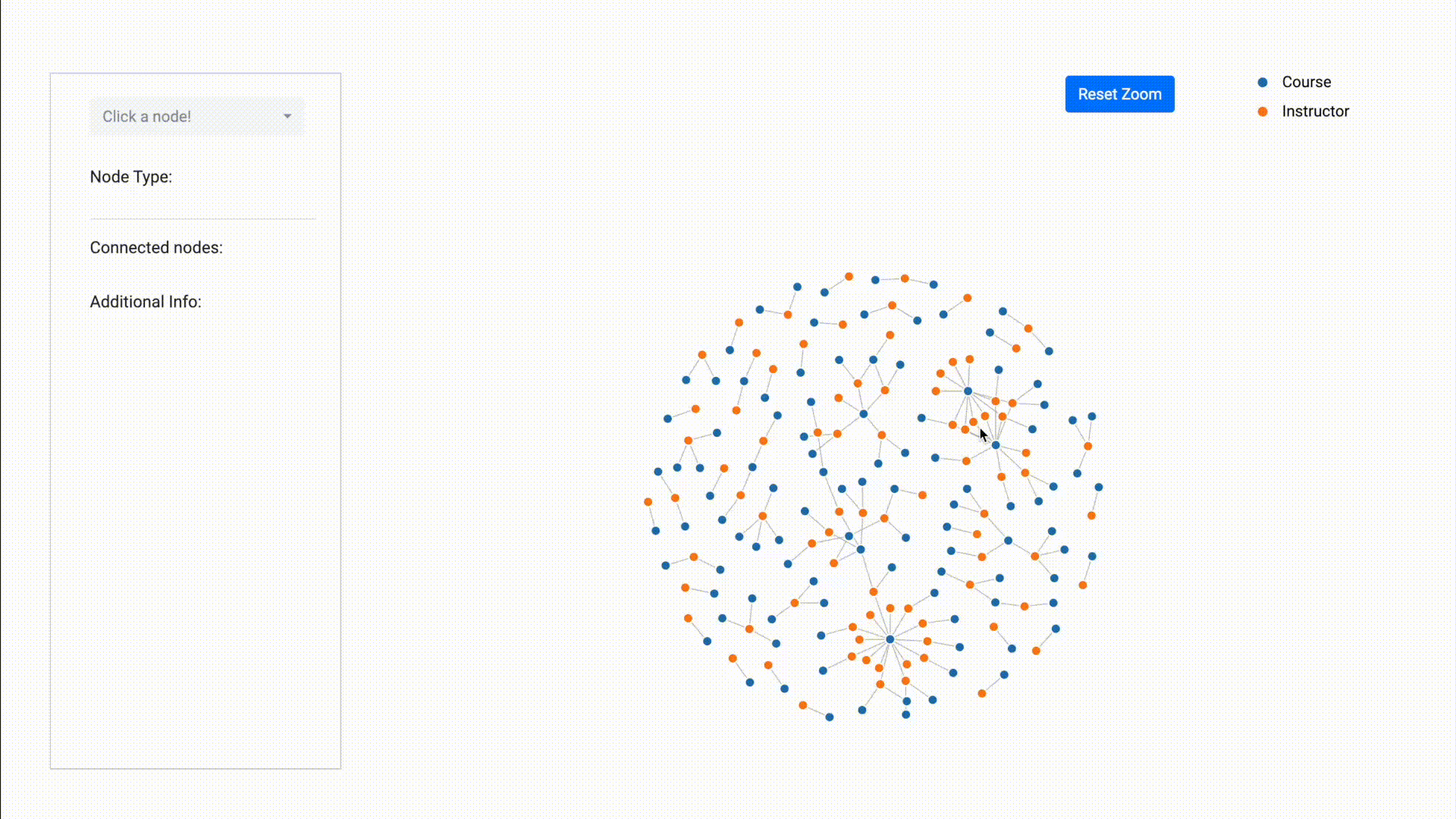Select the blue hub node of the upper-right orange cluster
The image size is (1456, 819).
tap(968, 391)
